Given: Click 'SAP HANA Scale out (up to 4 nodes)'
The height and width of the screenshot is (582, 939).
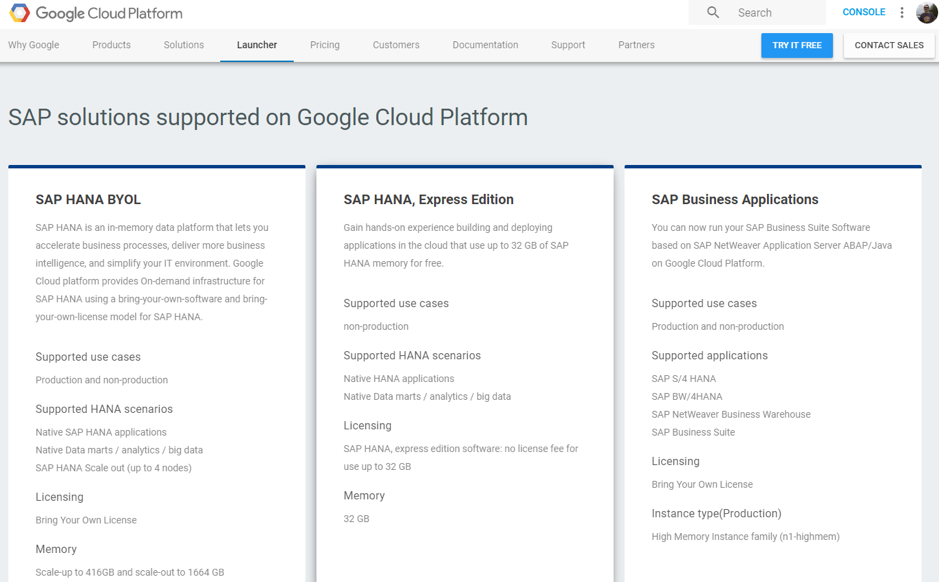Looking at the screenshot, I should tap(113, 468).
